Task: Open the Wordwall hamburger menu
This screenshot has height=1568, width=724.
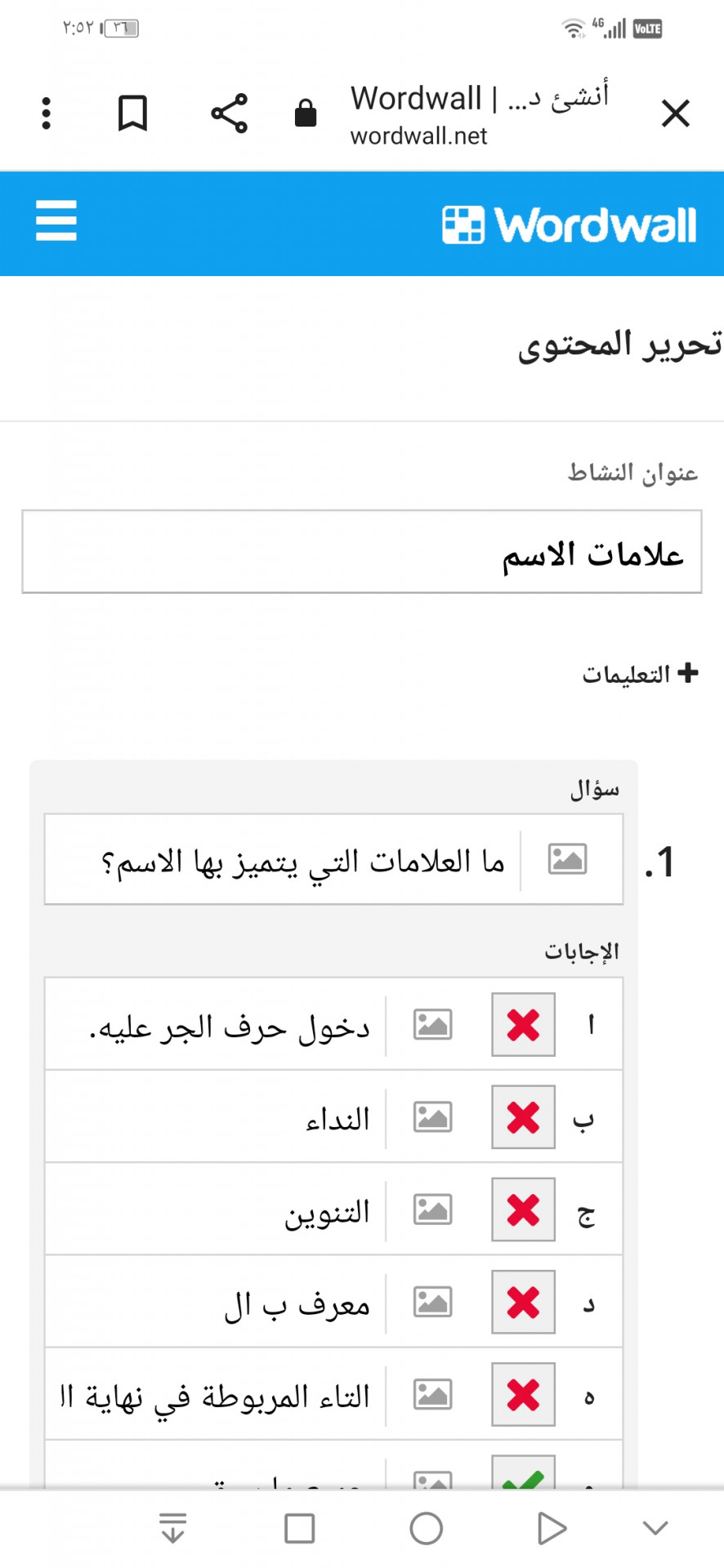Action: click(56, 220)
